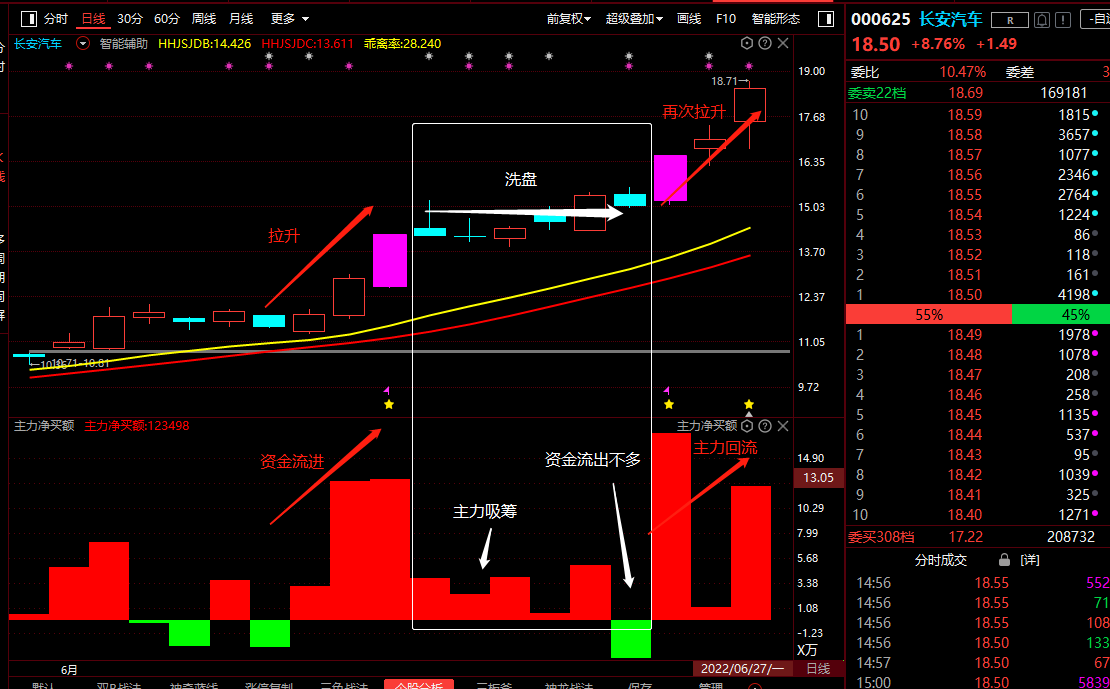Screen dimensions: 1110x689
Task: Select the 日线 daily chart tab
Action: (x=93, y=18)
